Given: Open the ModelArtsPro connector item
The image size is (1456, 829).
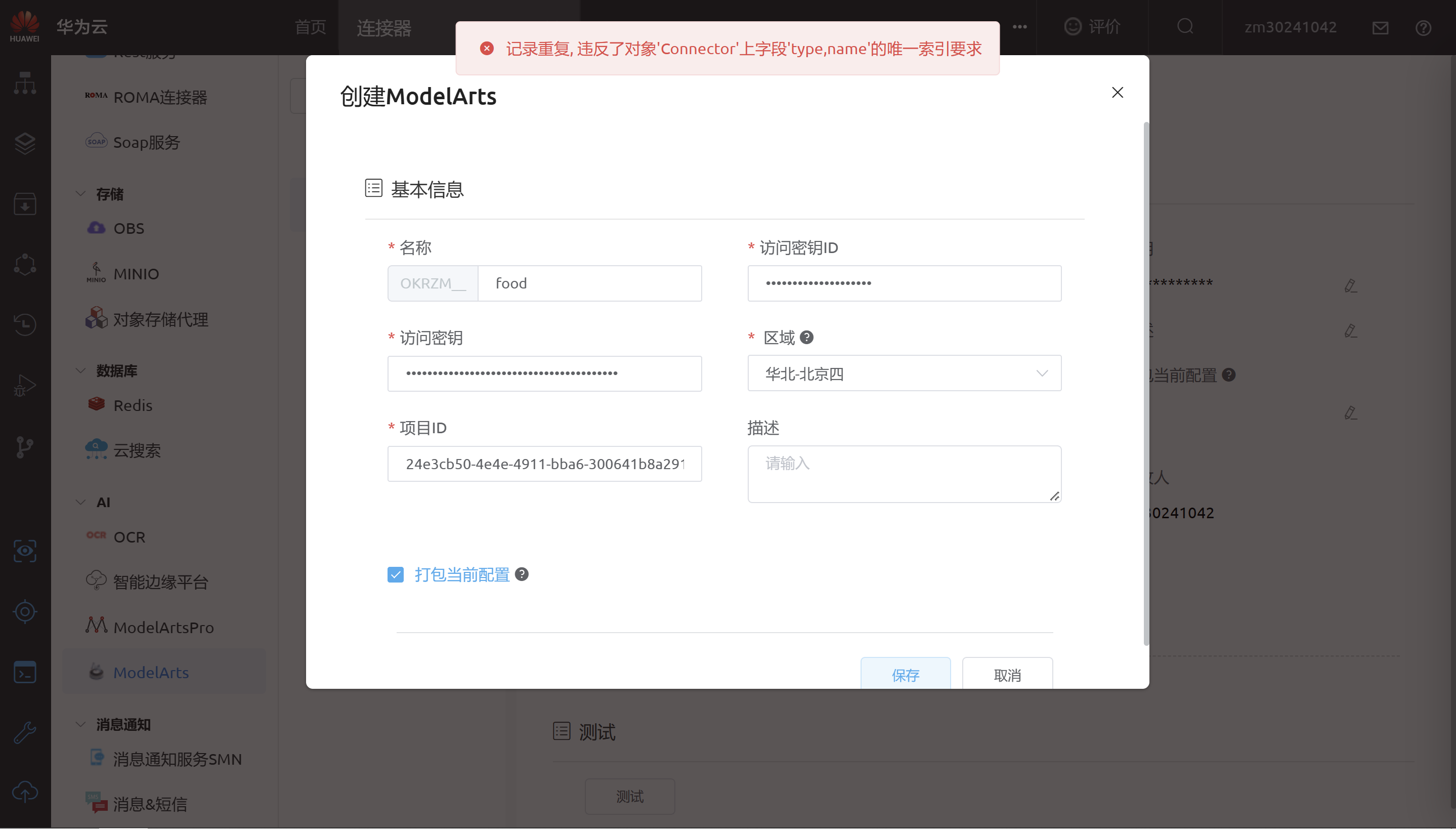Looking at the screenshot, I should pyautogui.click(x=163, y=627).
